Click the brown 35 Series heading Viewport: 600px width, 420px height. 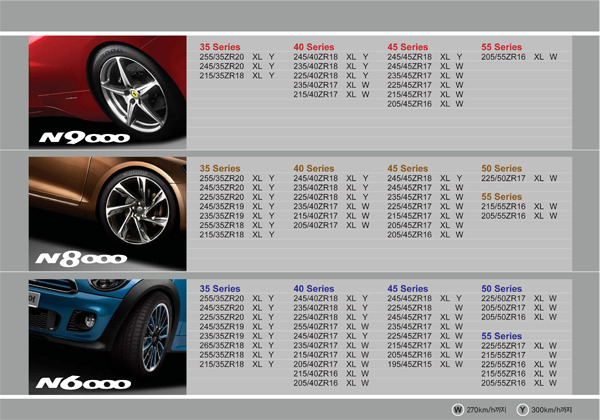pos(220,168)
